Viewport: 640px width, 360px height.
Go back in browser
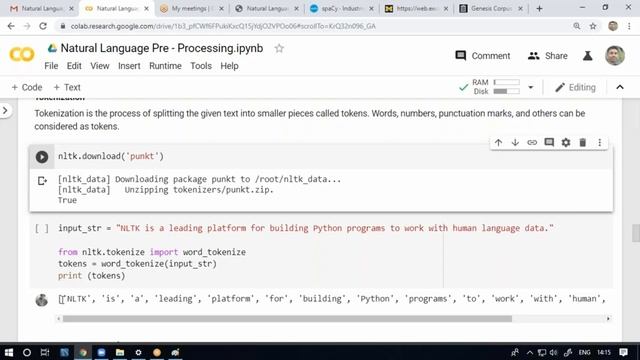point(11,26)
